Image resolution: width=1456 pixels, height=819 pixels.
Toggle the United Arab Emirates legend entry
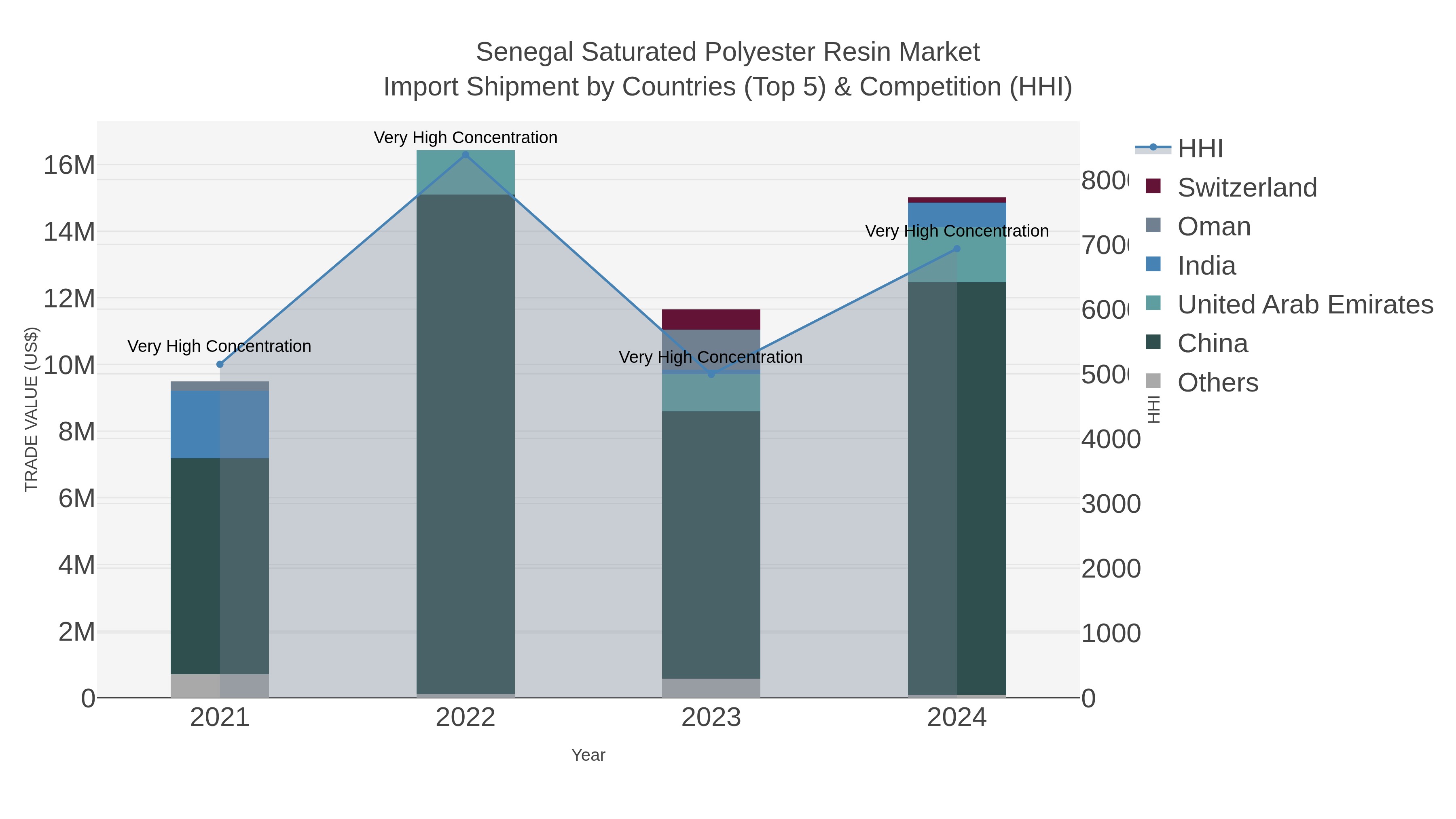(1289, 304)
